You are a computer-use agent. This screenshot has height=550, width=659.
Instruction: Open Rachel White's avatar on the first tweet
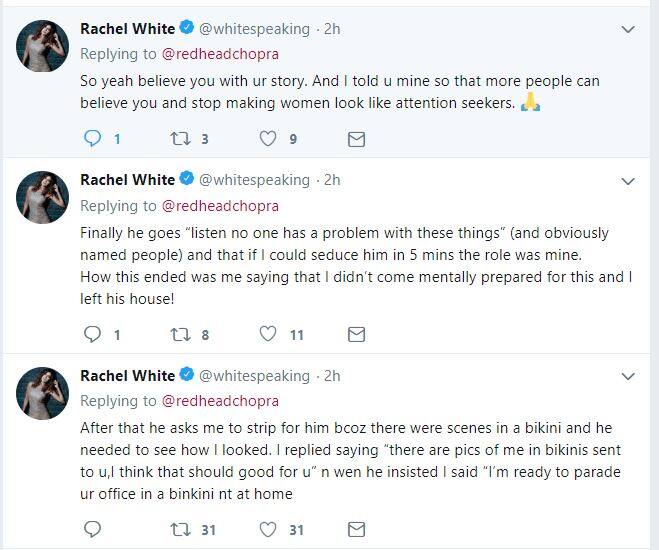pyautogui.click(x=42, y=45)
